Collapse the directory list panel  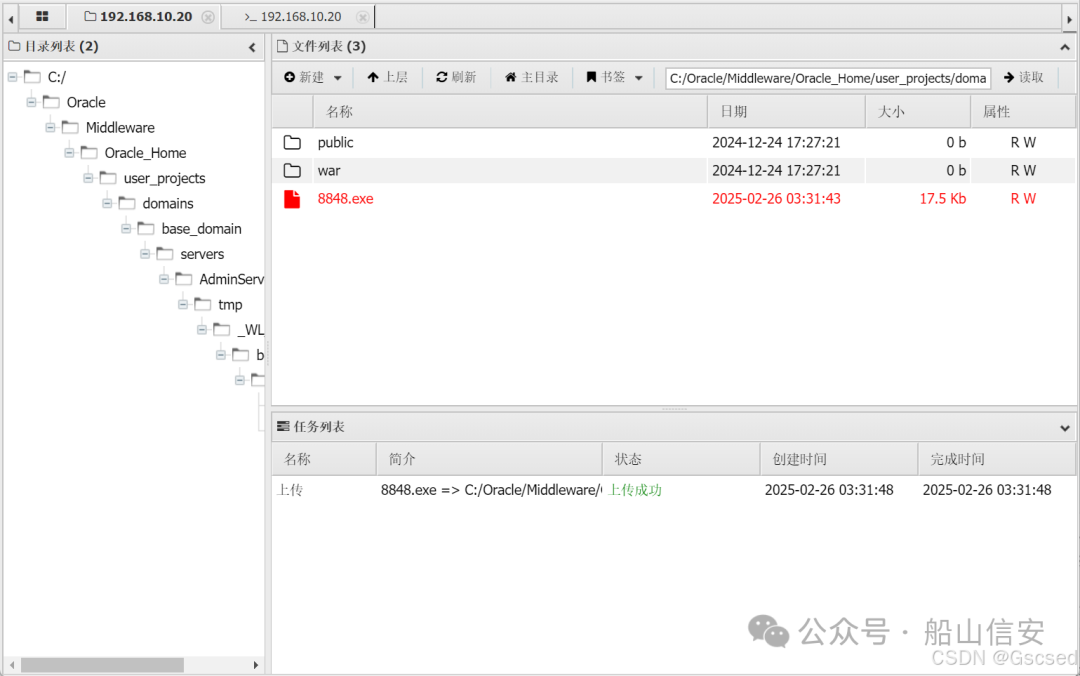pyautogui.click(x=252, y=48)
